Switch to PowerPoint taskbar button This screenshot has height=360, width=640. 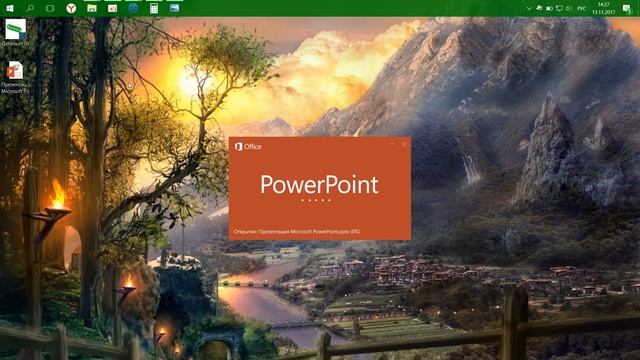tap(112, 8)
